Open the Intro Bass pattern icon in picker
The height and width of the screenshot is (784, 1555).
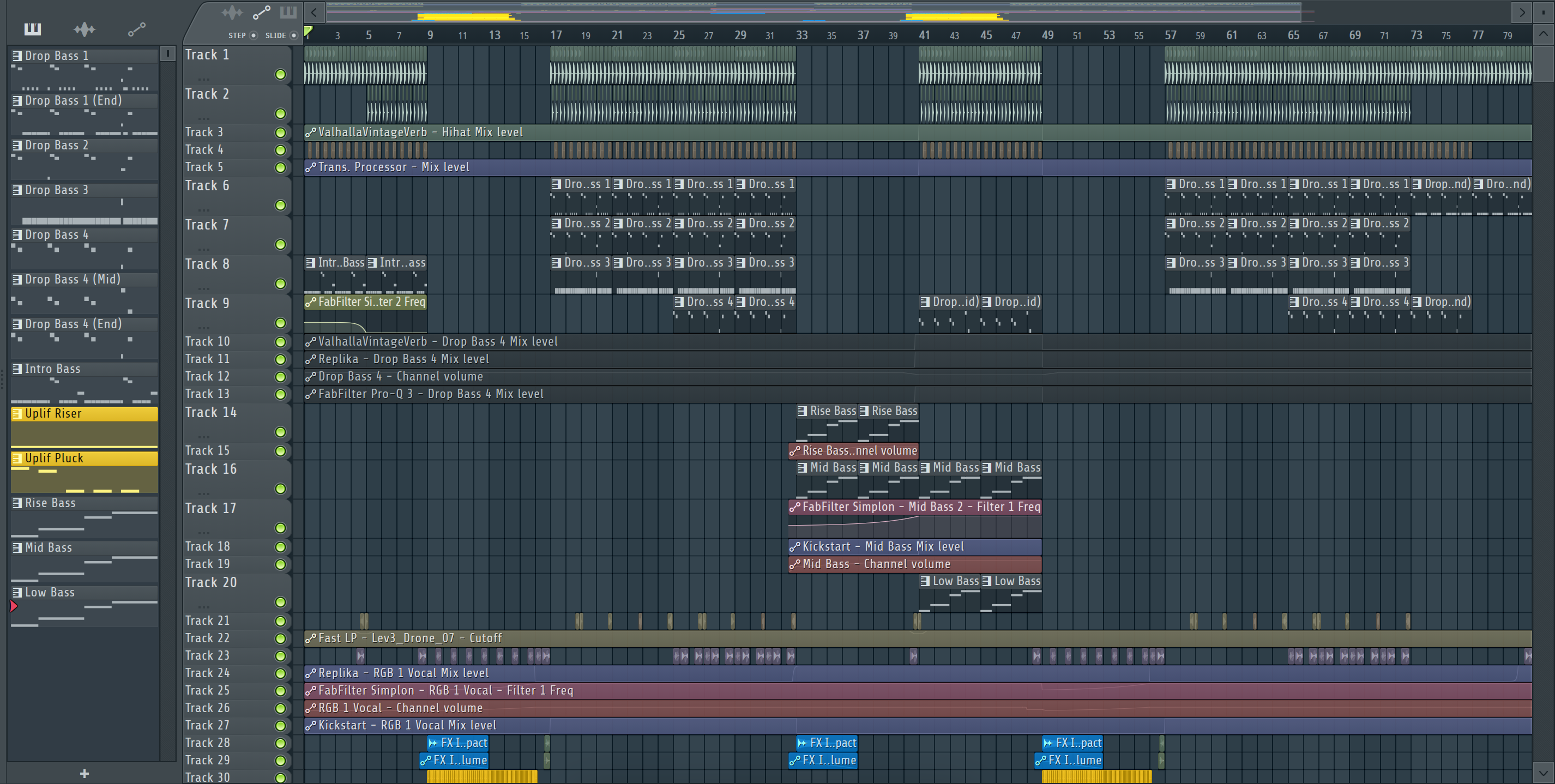(x=17, y=369)
